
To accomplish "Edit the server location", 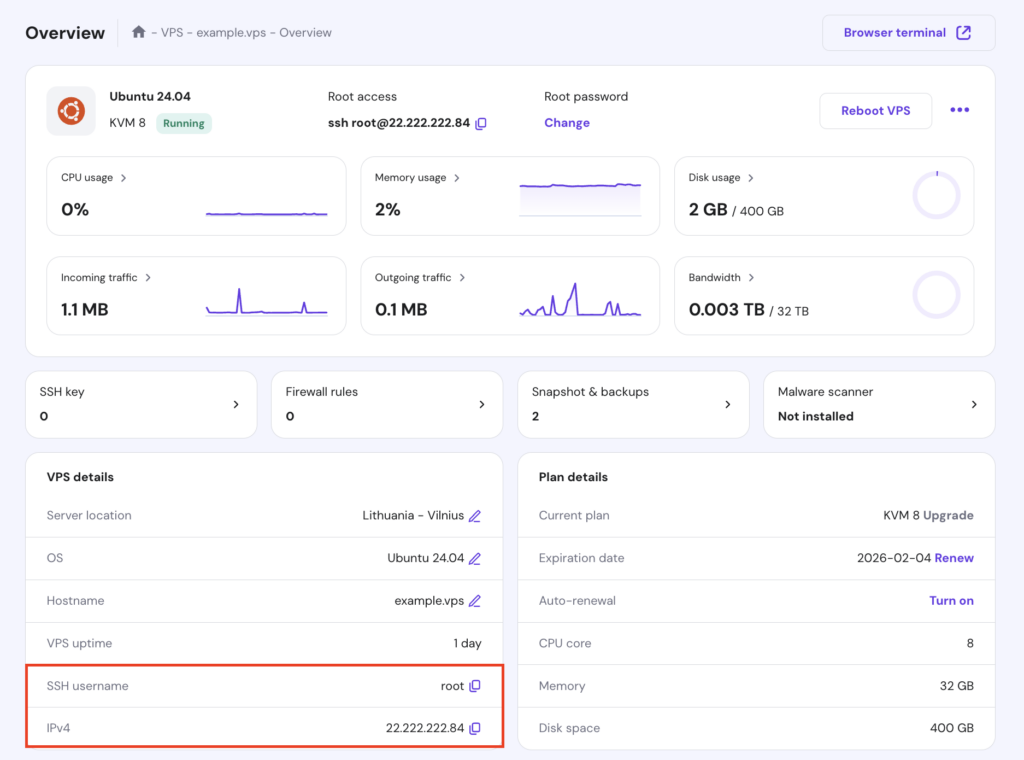I will pyautogui.click(x=473, y=516).
